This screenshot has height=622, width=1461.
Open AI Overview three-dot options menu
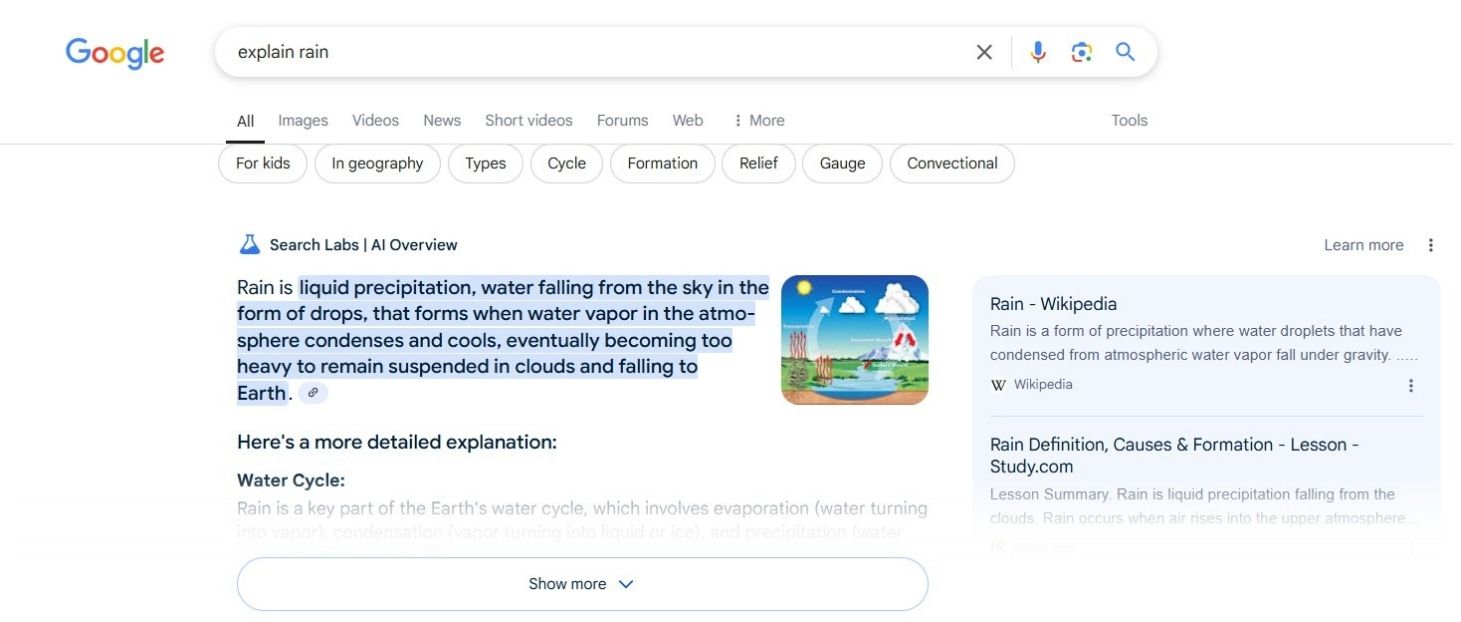point(1430,245)
